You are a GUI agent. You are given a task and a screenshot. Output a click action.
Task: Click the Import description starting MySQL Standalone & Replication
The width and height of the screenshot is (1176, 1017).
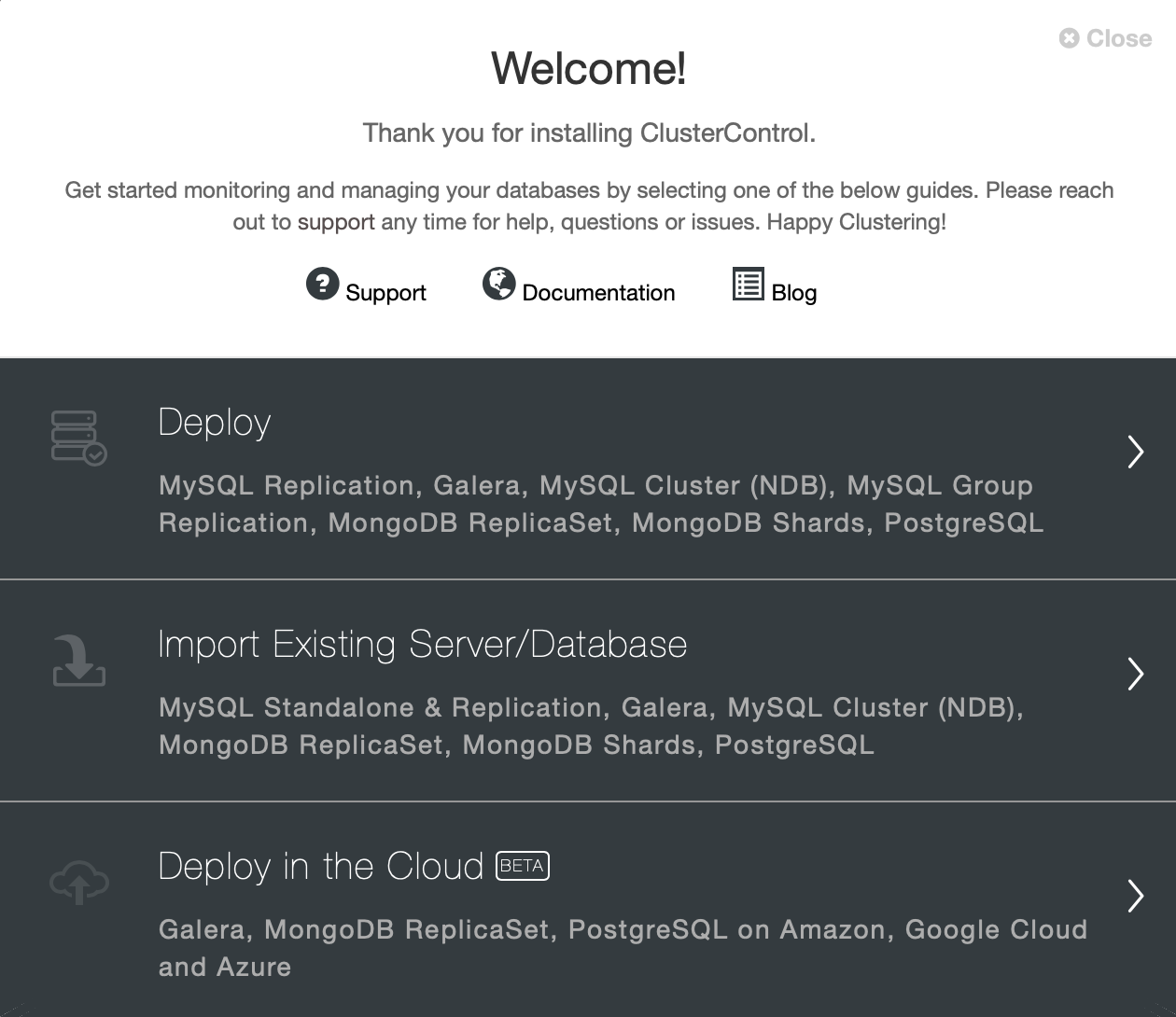[592, 726]
